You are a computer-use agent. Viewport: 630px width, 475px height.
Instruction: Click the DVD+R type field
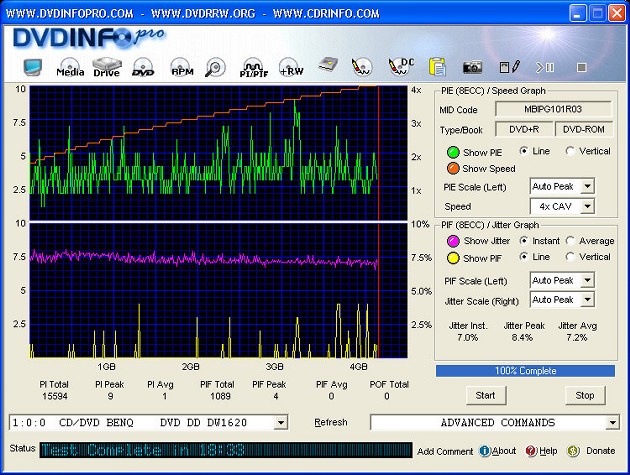point(524,129)
